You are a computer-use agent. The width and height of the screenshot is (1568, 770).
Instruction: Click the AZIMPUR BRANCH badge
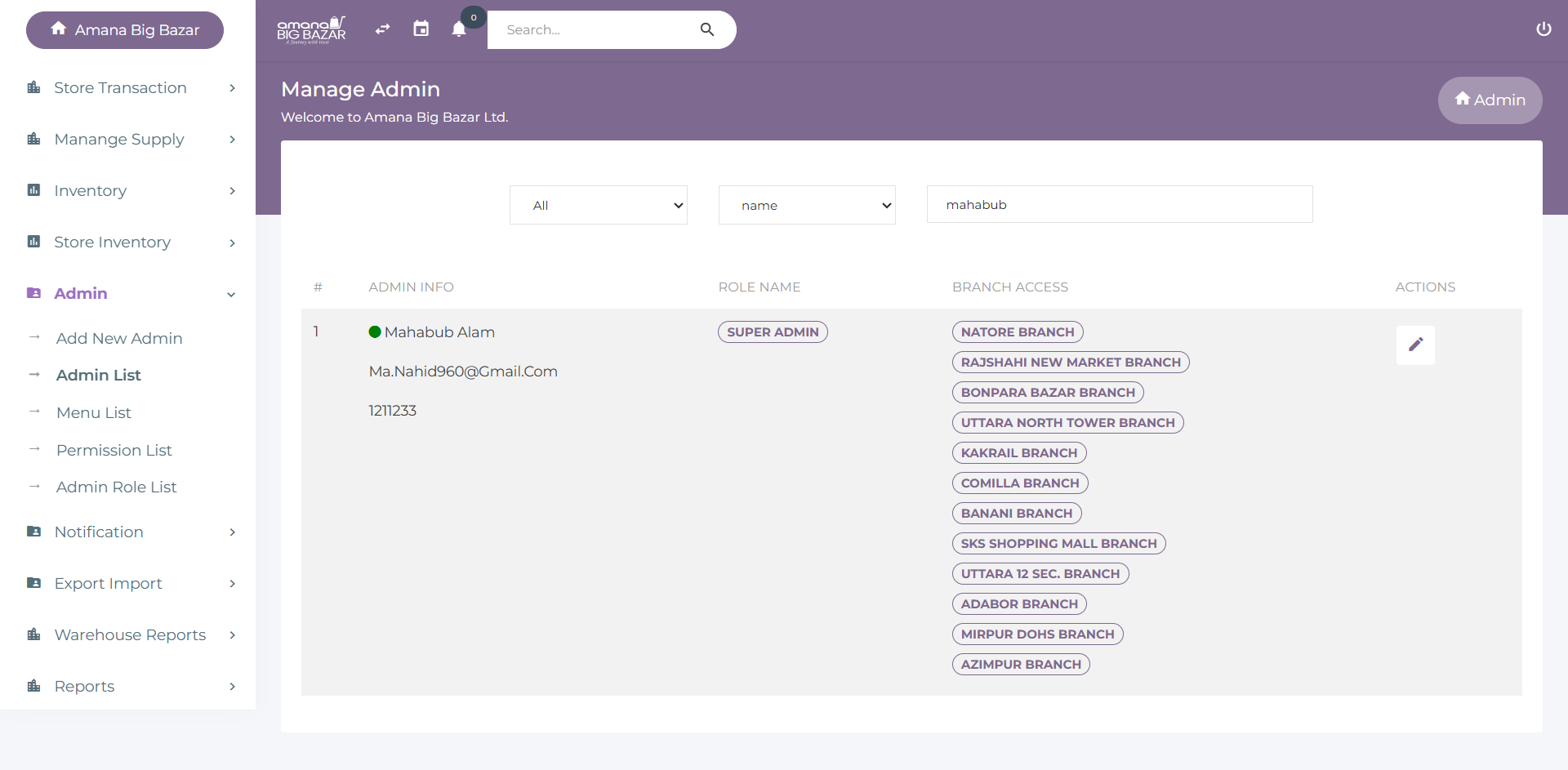pyautogui.click(x=1021, y=664)
